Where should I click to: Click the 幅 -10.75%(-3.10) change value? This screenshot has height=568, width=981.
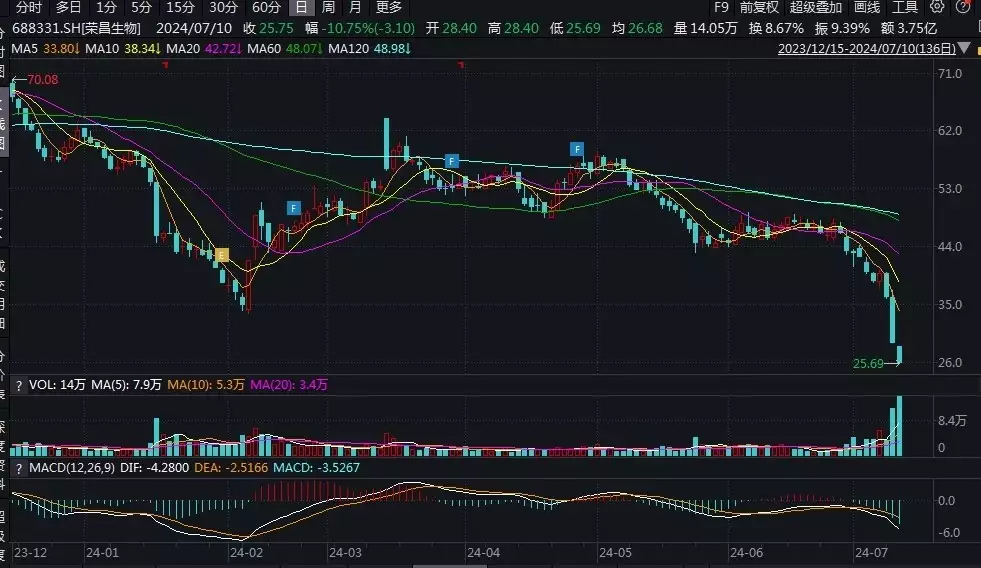(x=360, y=28)
